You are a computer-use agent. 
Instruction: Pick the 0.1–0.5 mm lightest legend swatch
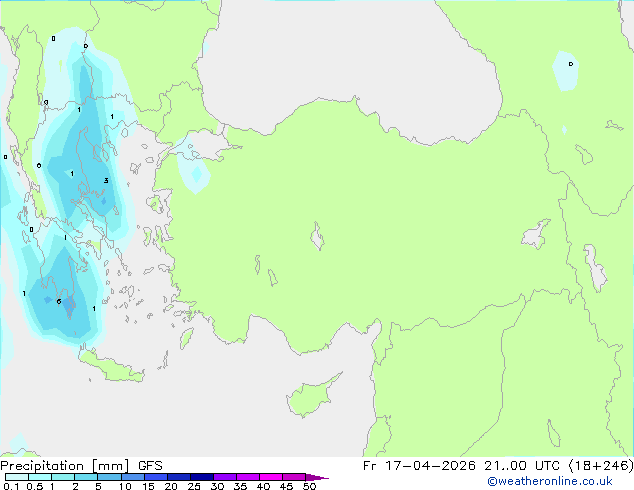click(17, 477)
